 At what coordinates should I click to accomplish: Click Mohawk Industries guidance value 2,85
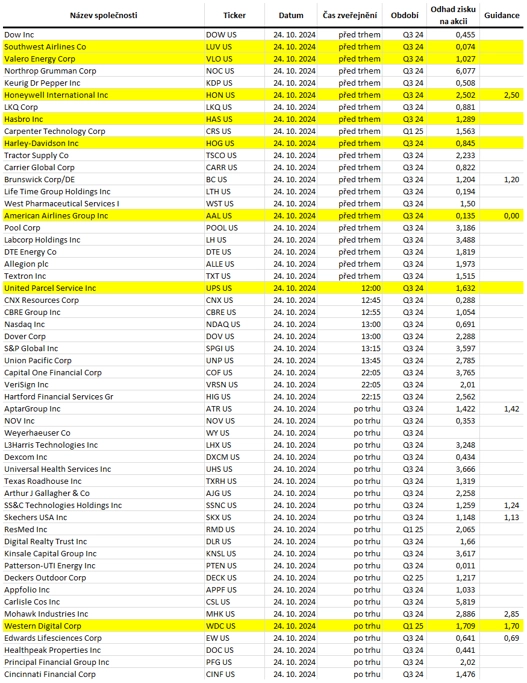click(512, 614)
